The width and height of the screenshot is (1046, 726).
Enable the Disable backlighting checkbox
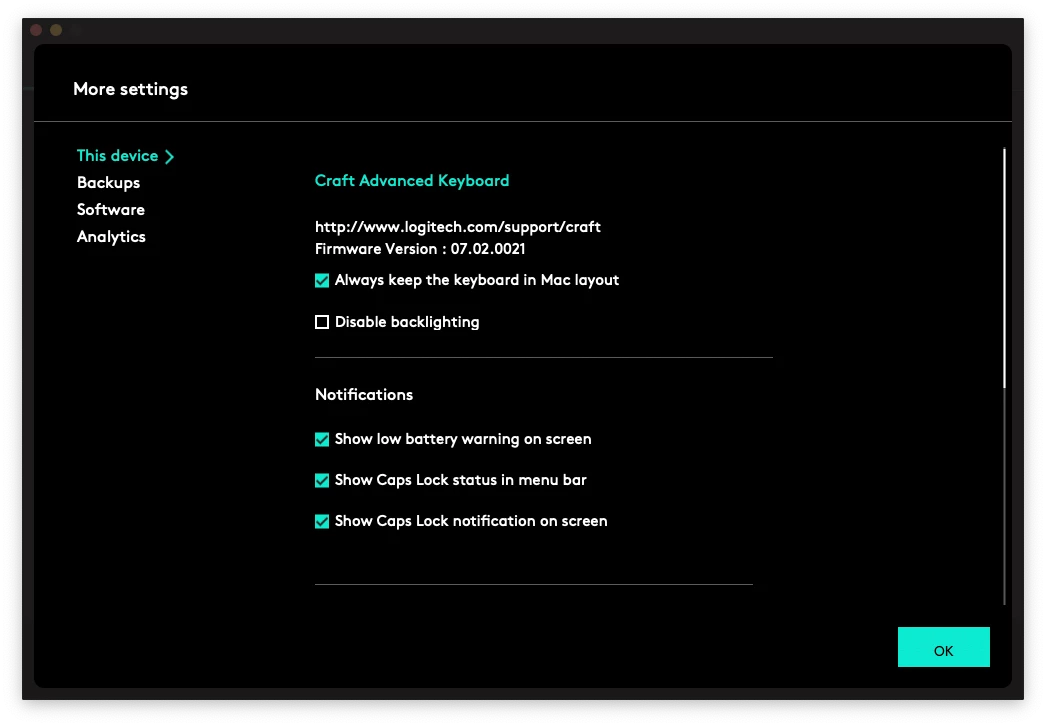click(x=322, y=322)
